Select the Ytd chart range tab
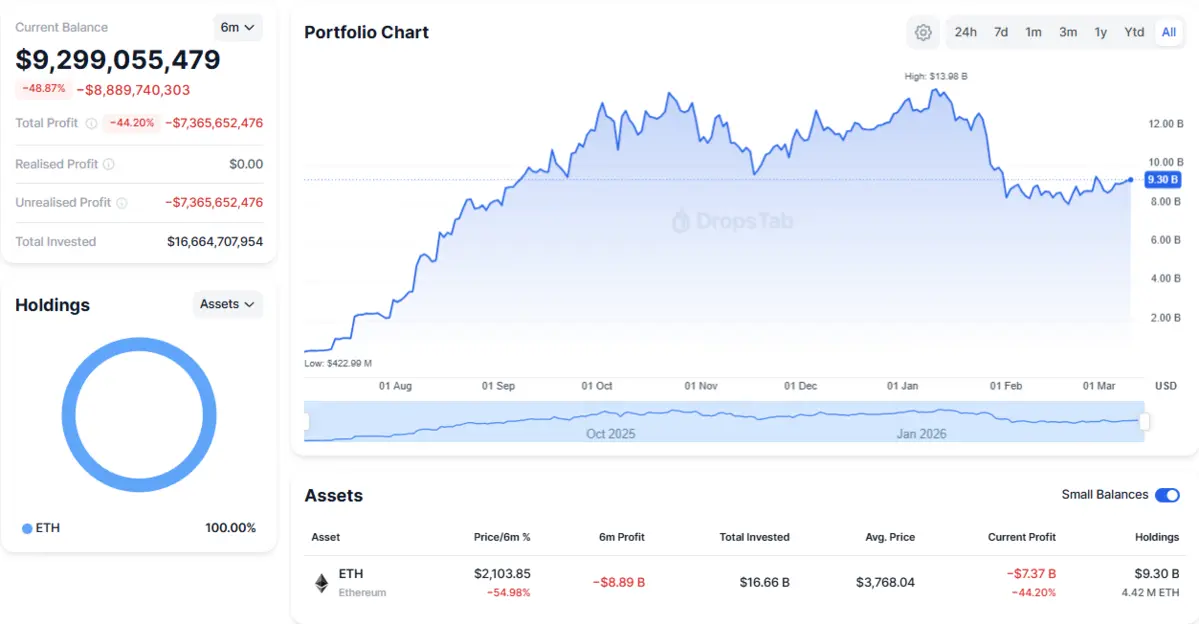 [x=1134, y=32]
